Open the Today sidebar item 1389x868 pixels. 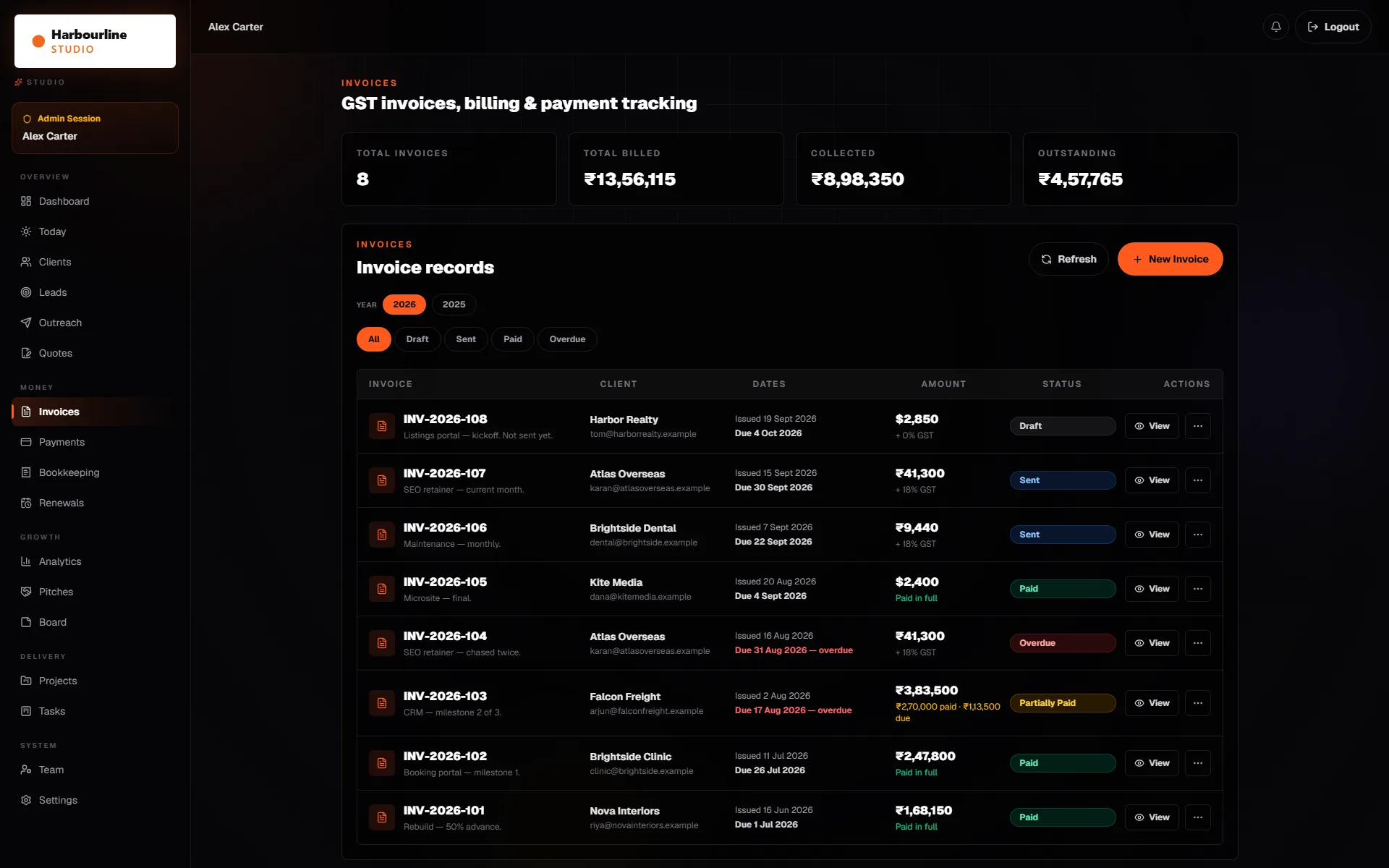click(95, 231)
